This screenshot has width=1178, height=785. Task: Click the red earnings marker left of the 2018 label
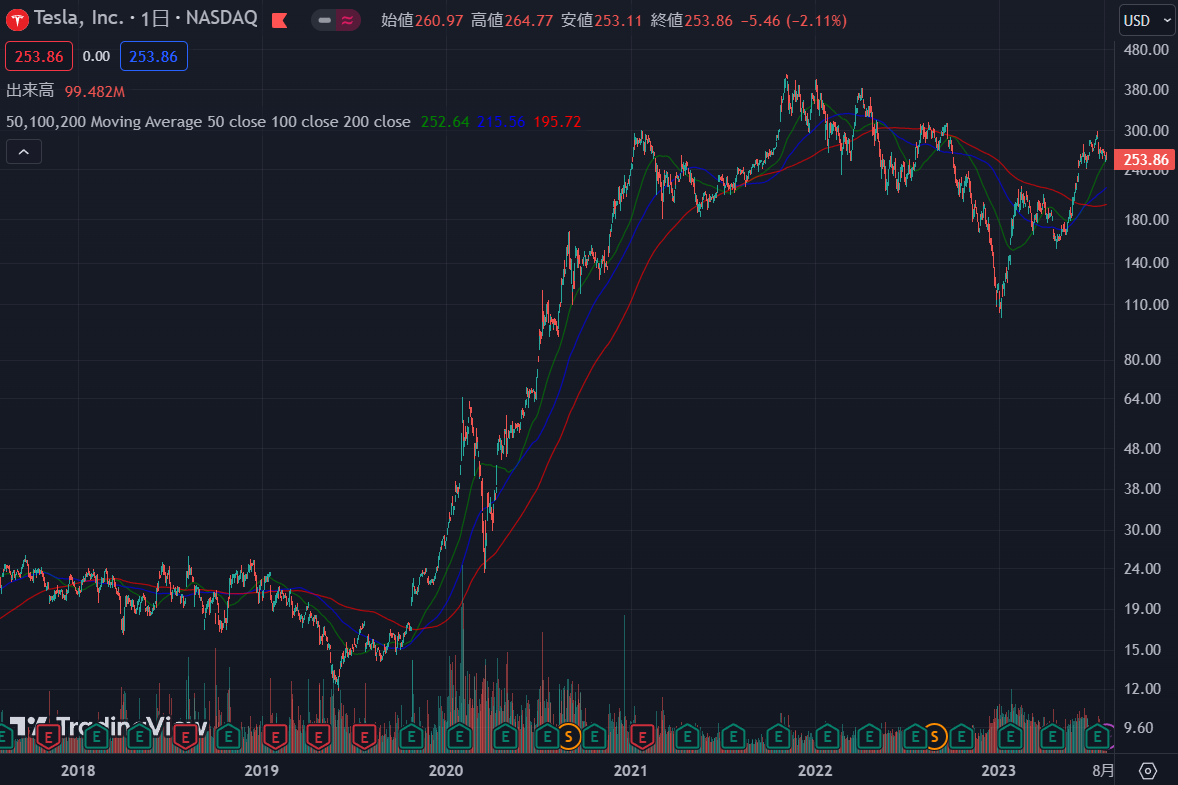[49, 737]
